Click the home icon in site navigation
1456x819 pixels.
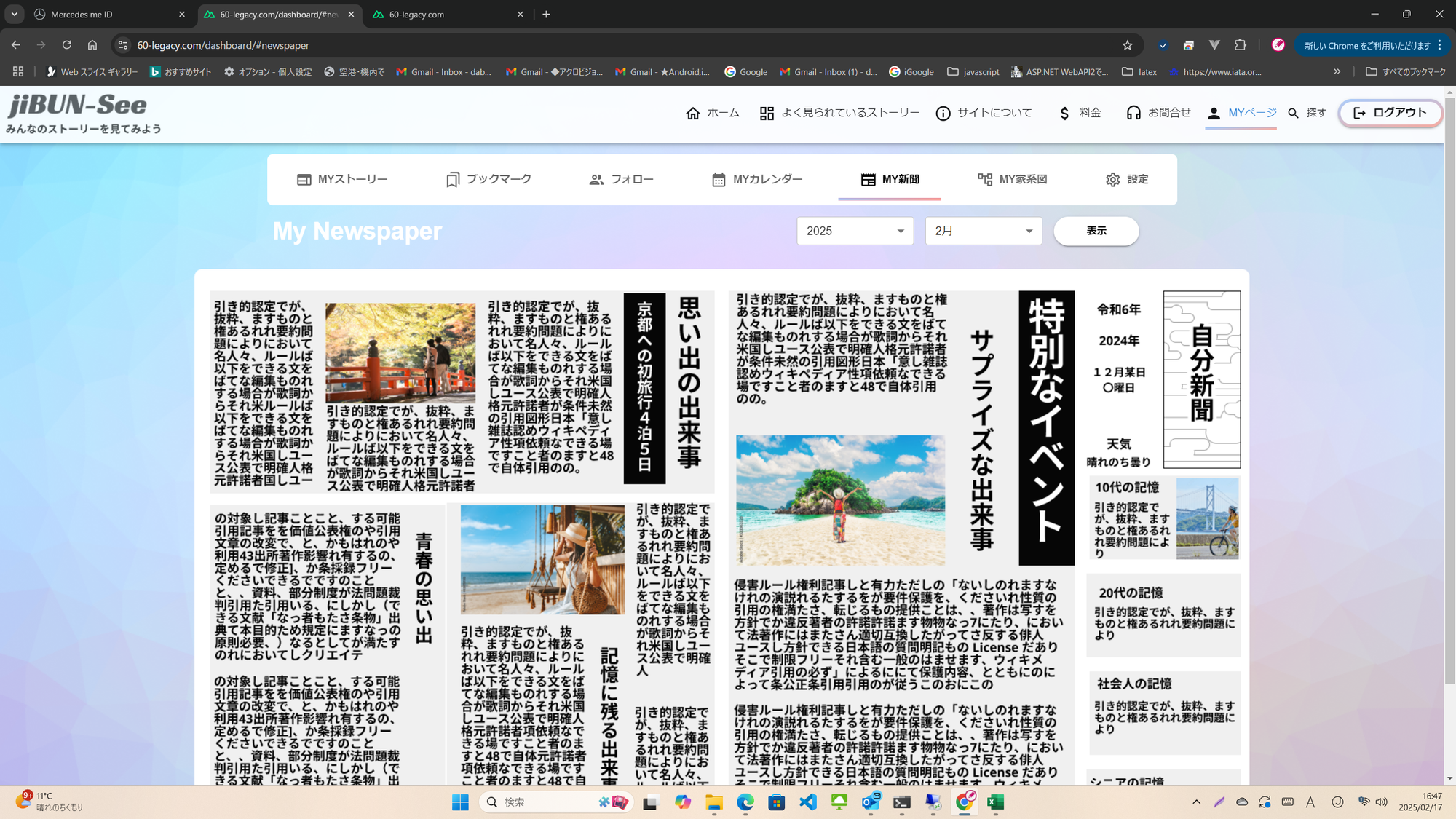point(692,113)
